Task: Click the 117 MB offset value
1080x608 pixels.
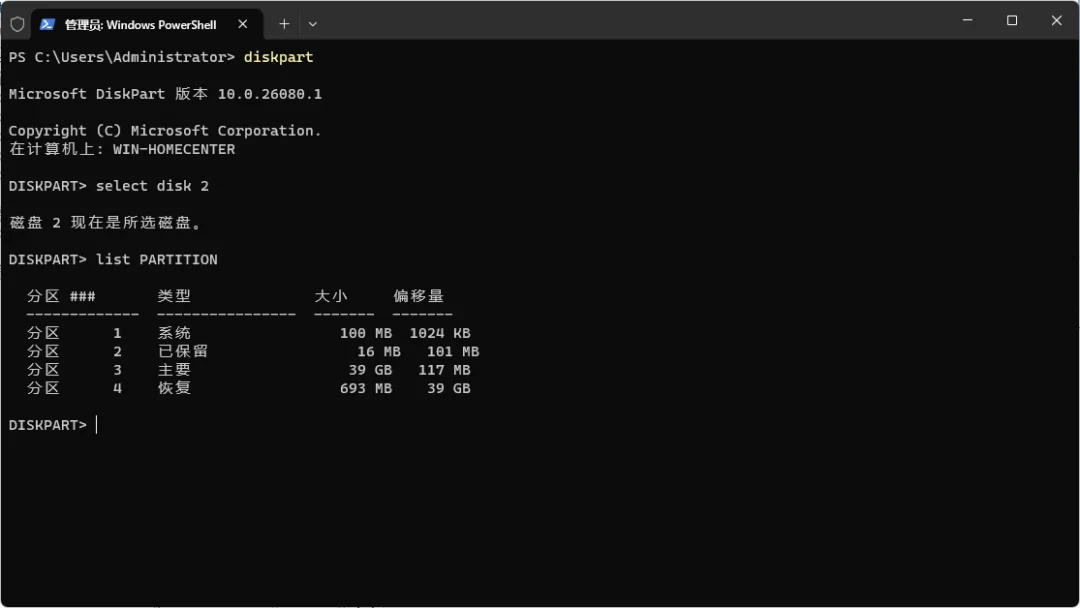Action: [x=444, y=370]
